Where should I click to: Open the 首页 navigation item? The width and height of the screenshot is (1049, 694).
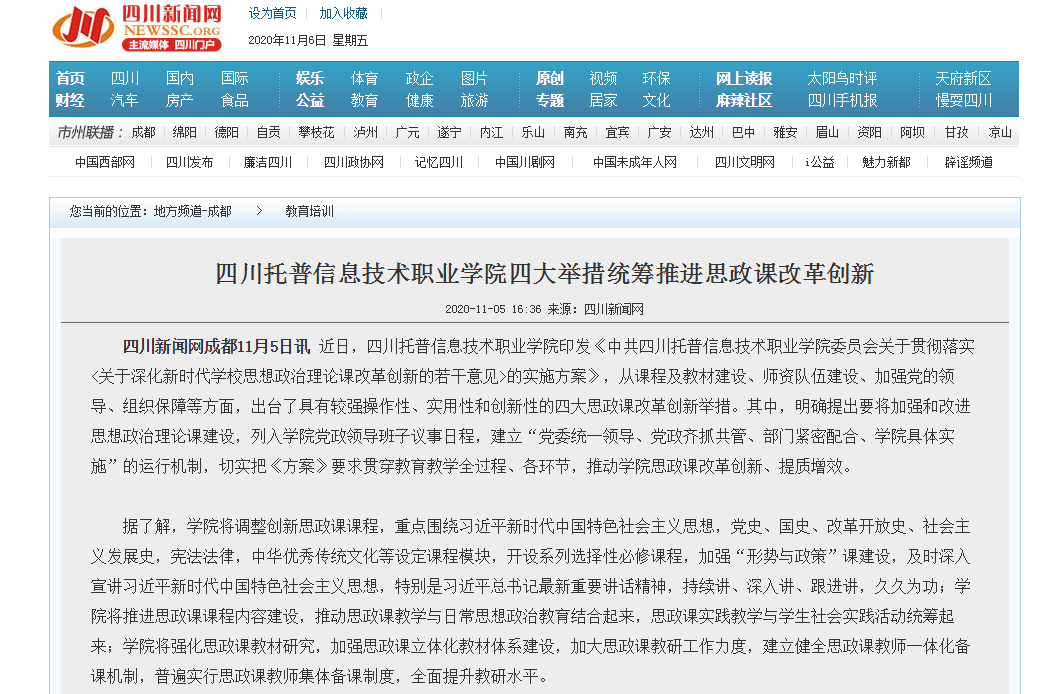[x=70, y=78]
